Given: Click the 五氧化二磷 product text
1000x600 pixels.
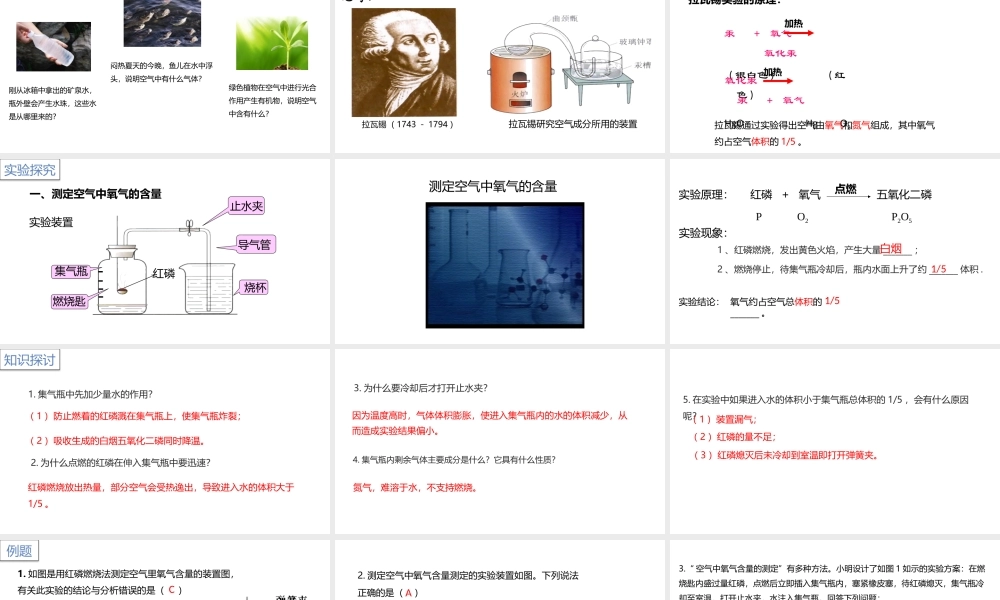Looking at the screenshot, I should [904, 194].
